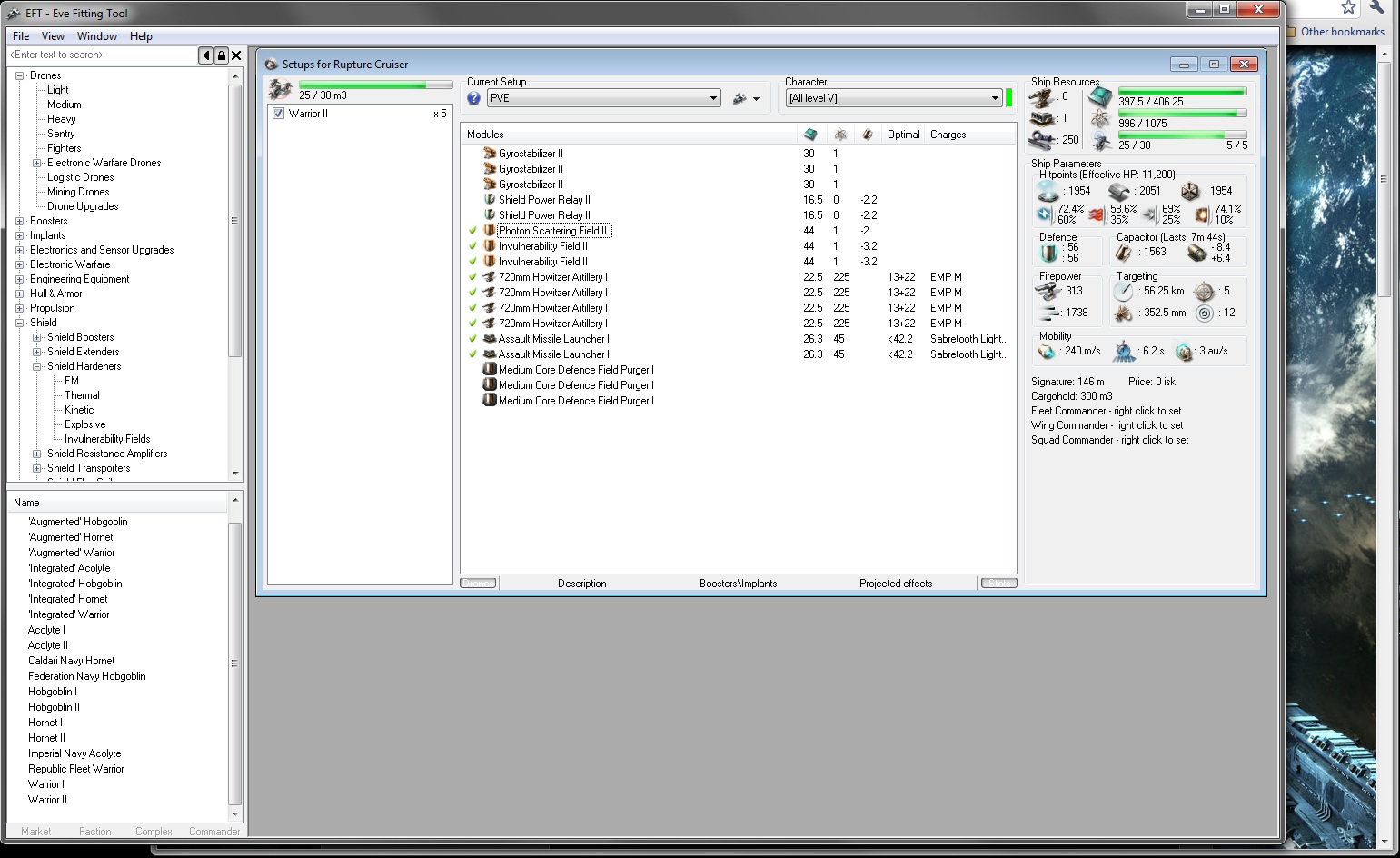Click the Complex filter button
The image size is (1400, 858).
pyautogui.click(x=154, y=832)
